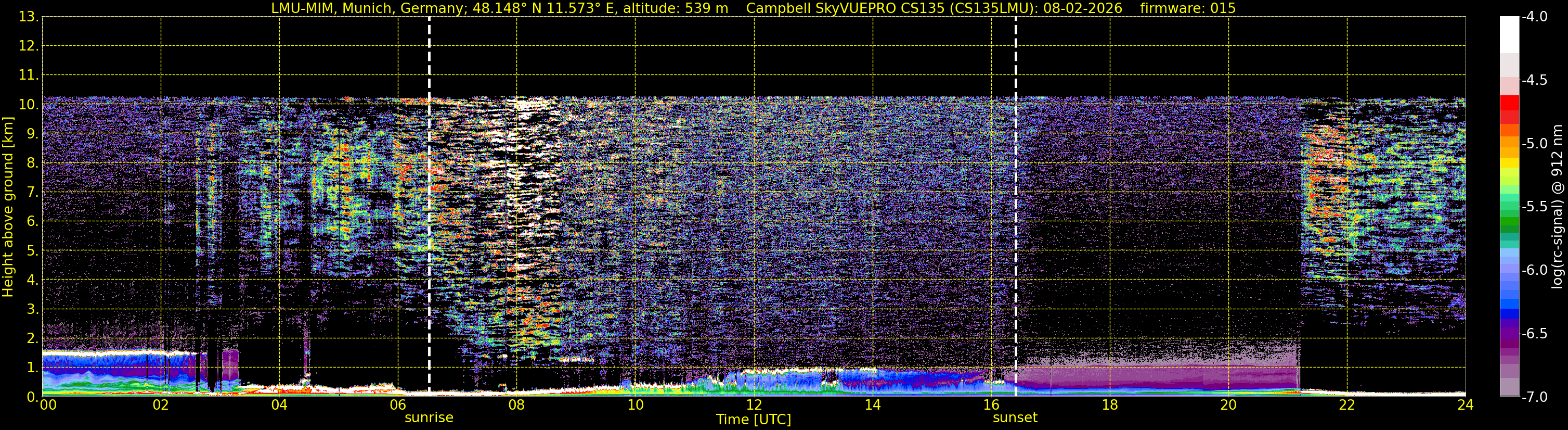The width and height of the screenshot is (1568, 430).
Task: Click the '06' time axis tick label
Action: (x=398, y=405)
